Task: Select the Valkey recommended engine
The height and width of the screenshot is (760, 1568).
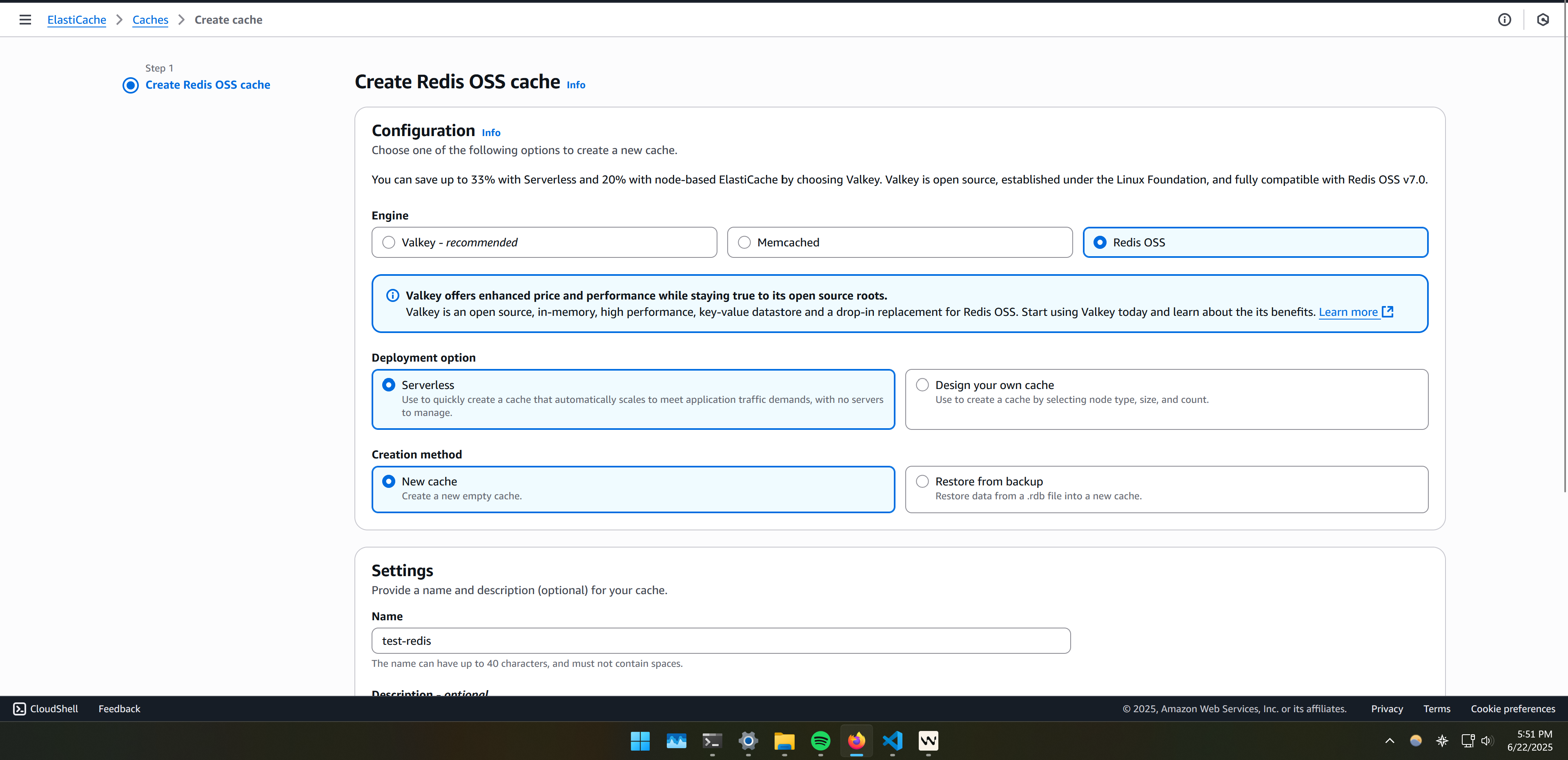Action: (544, 242)
